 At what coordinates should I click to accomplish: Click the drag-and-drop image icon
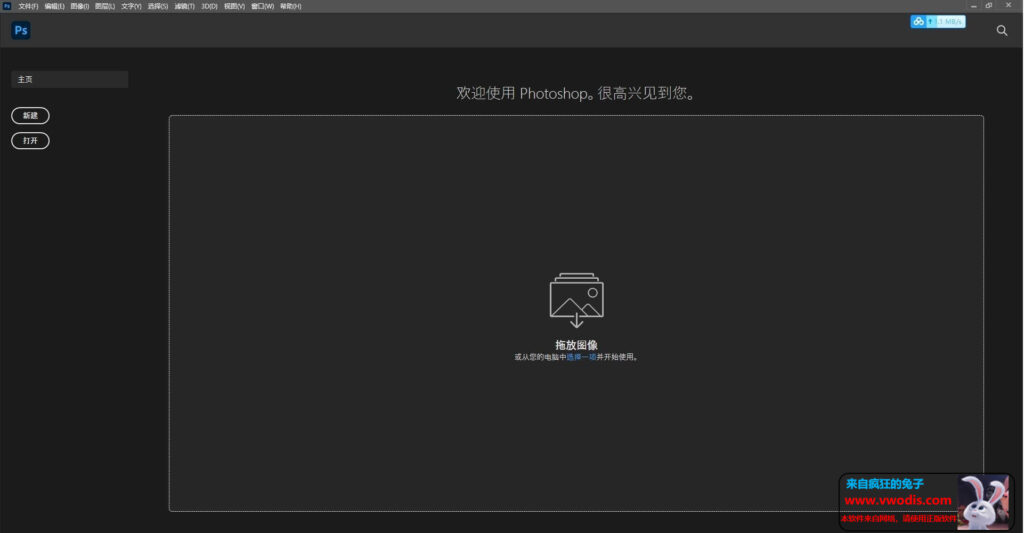pos(577,300)
